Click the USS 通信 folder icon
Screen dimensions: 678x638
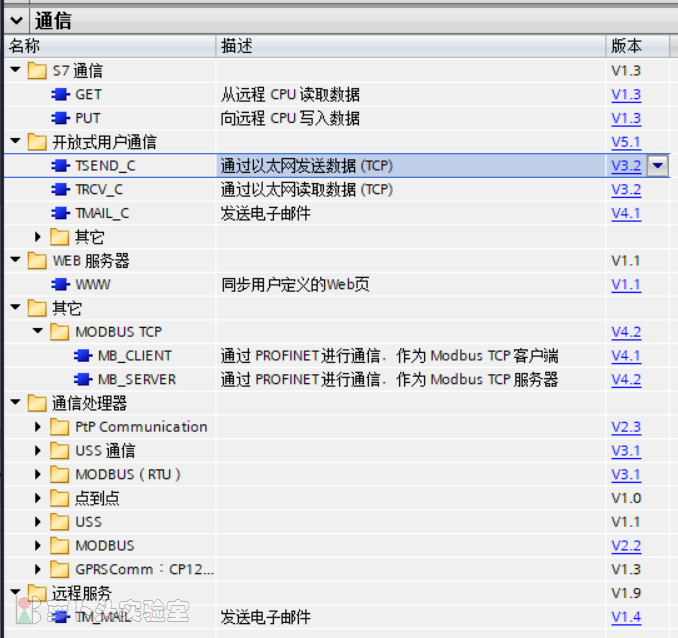coord(60,451)
